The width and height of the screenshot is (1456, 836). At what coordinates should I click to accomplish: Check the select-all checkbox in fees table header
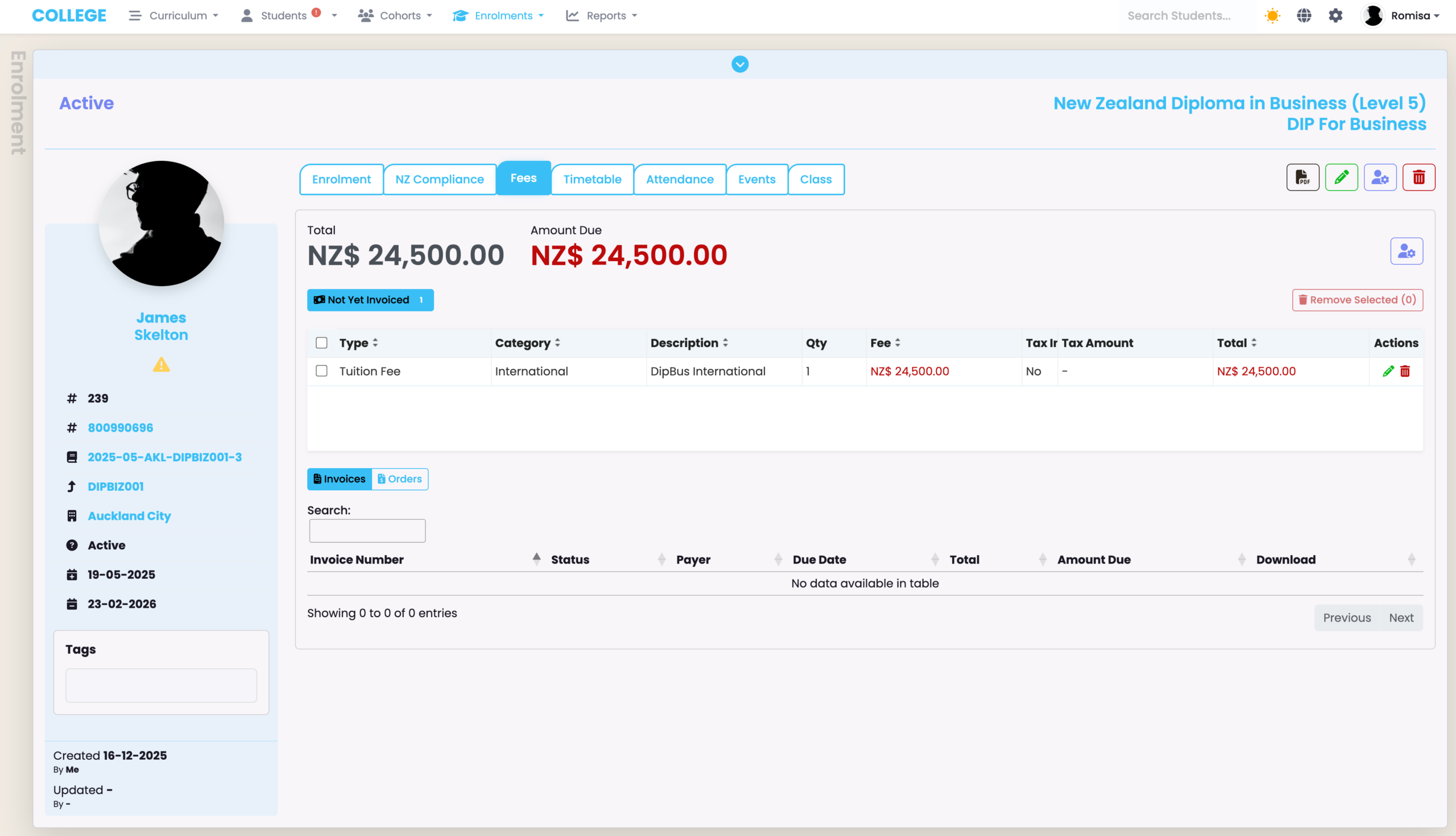tap(321, 343)
